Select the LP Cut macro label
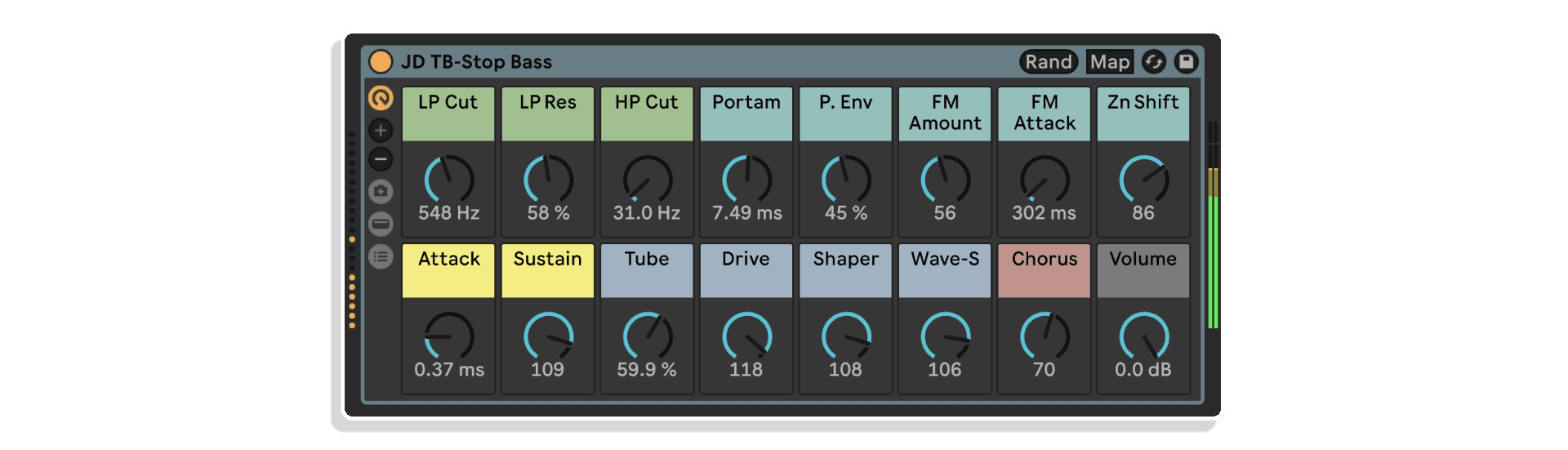The image size is (1568, 450). pos(448,114)
